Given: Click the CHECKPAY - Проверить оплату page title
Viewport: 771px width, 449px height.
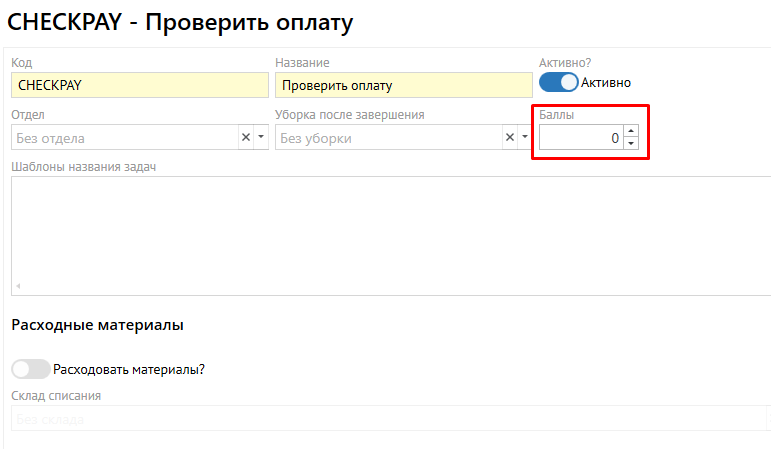Looking at the screenshot, I should [181, 20].
